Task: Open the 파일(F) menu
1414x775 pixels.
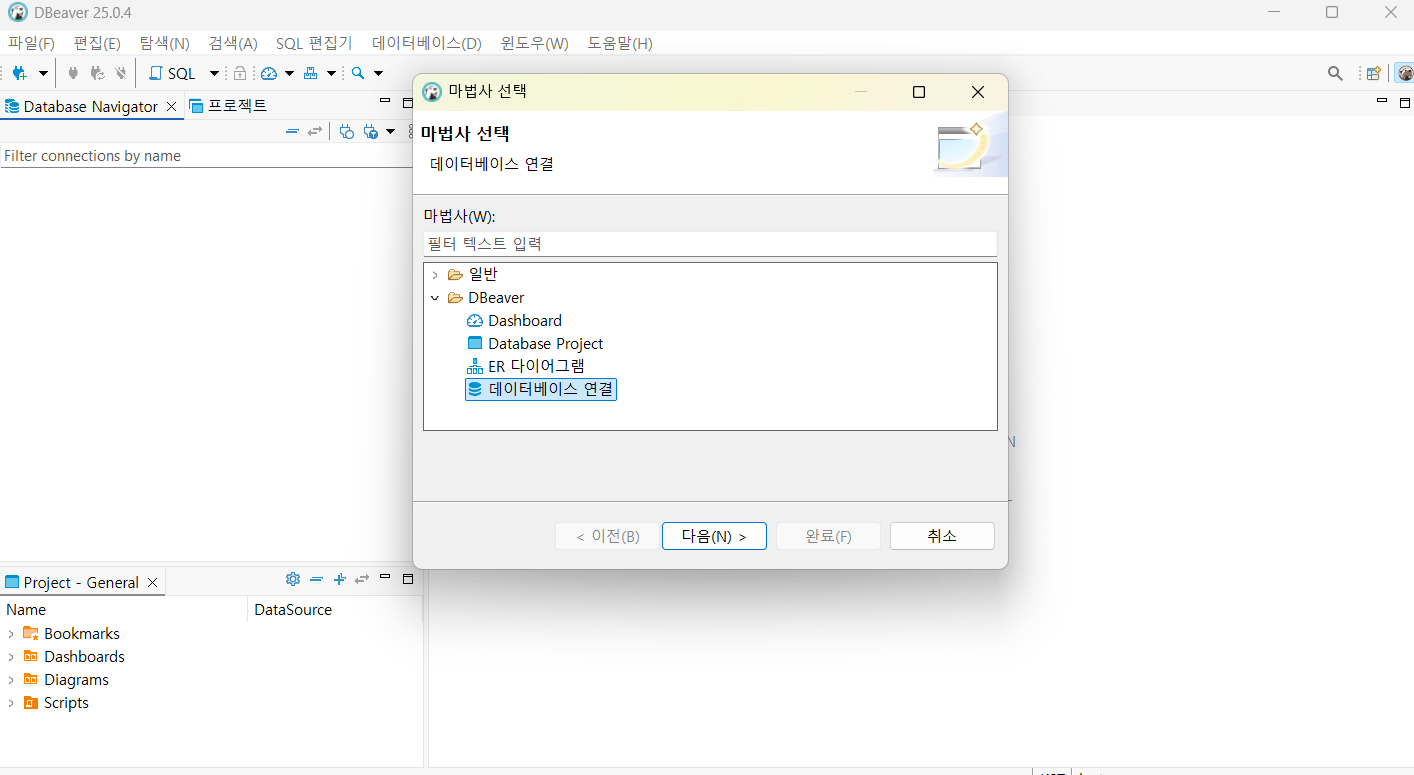Action: (x=31, y=43)
